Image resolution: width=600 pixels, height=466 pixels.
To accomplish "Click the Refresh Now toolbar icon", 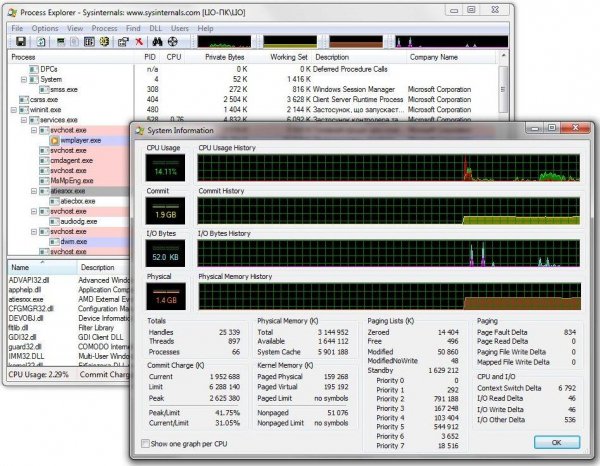I will (41, 41).
